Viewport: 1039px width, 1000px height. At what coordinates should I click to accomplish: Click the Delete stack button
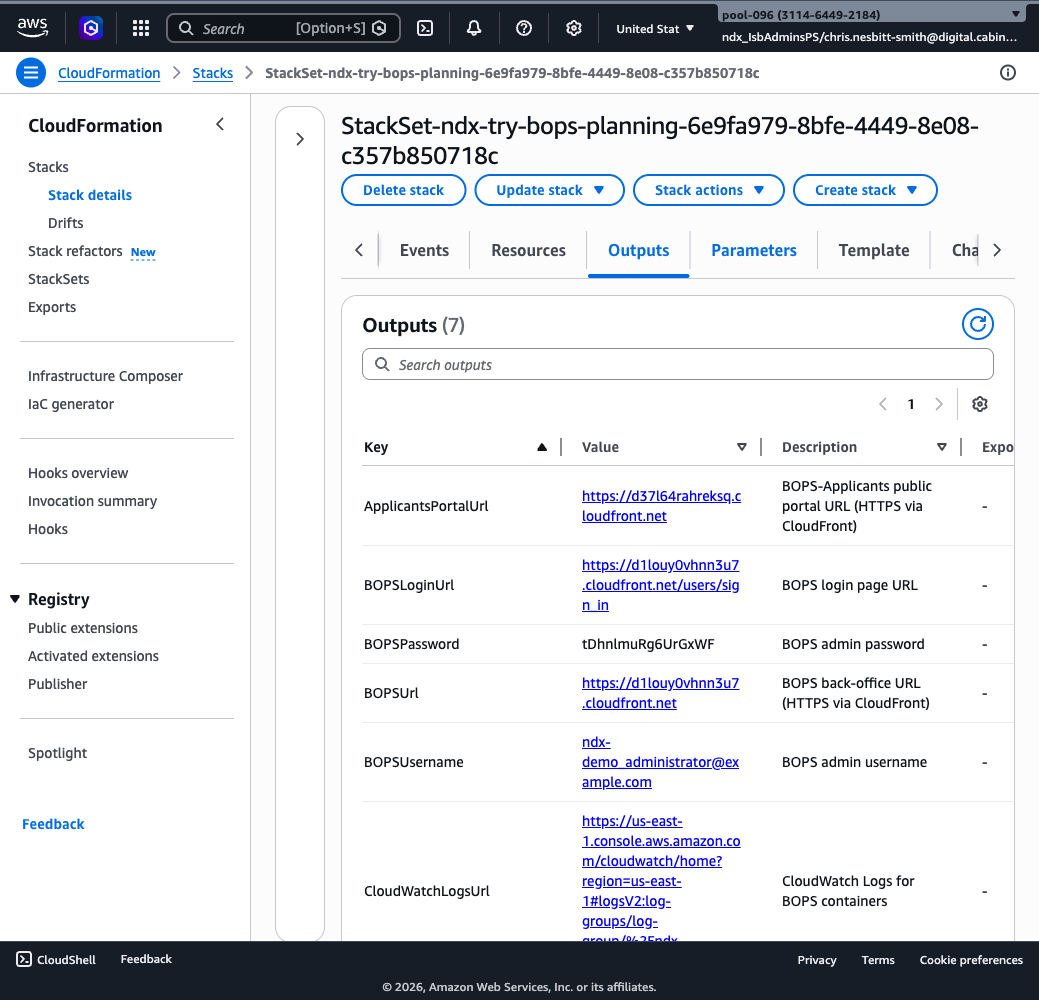point(403,190)
